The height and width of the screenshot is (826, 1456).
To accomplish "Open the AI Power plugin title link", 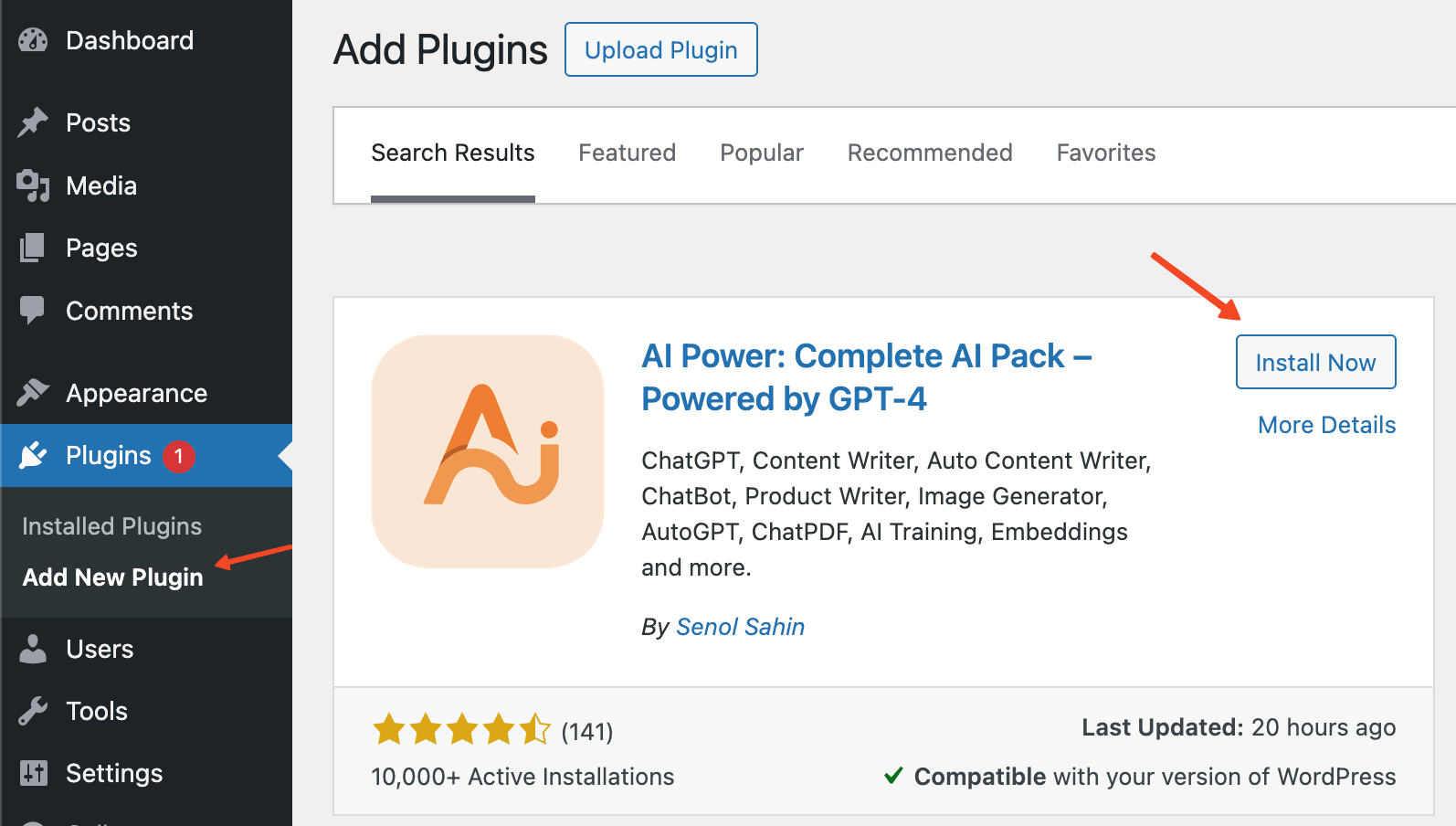I will [867, 377].
